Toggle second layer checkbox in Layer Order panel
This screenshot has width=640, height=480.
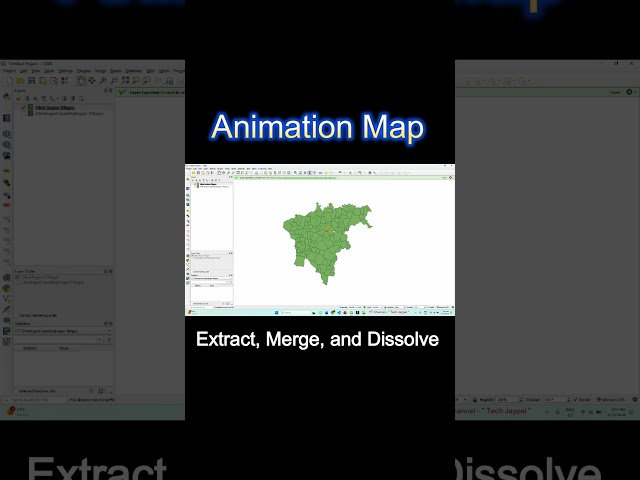(x=18, y=282)
